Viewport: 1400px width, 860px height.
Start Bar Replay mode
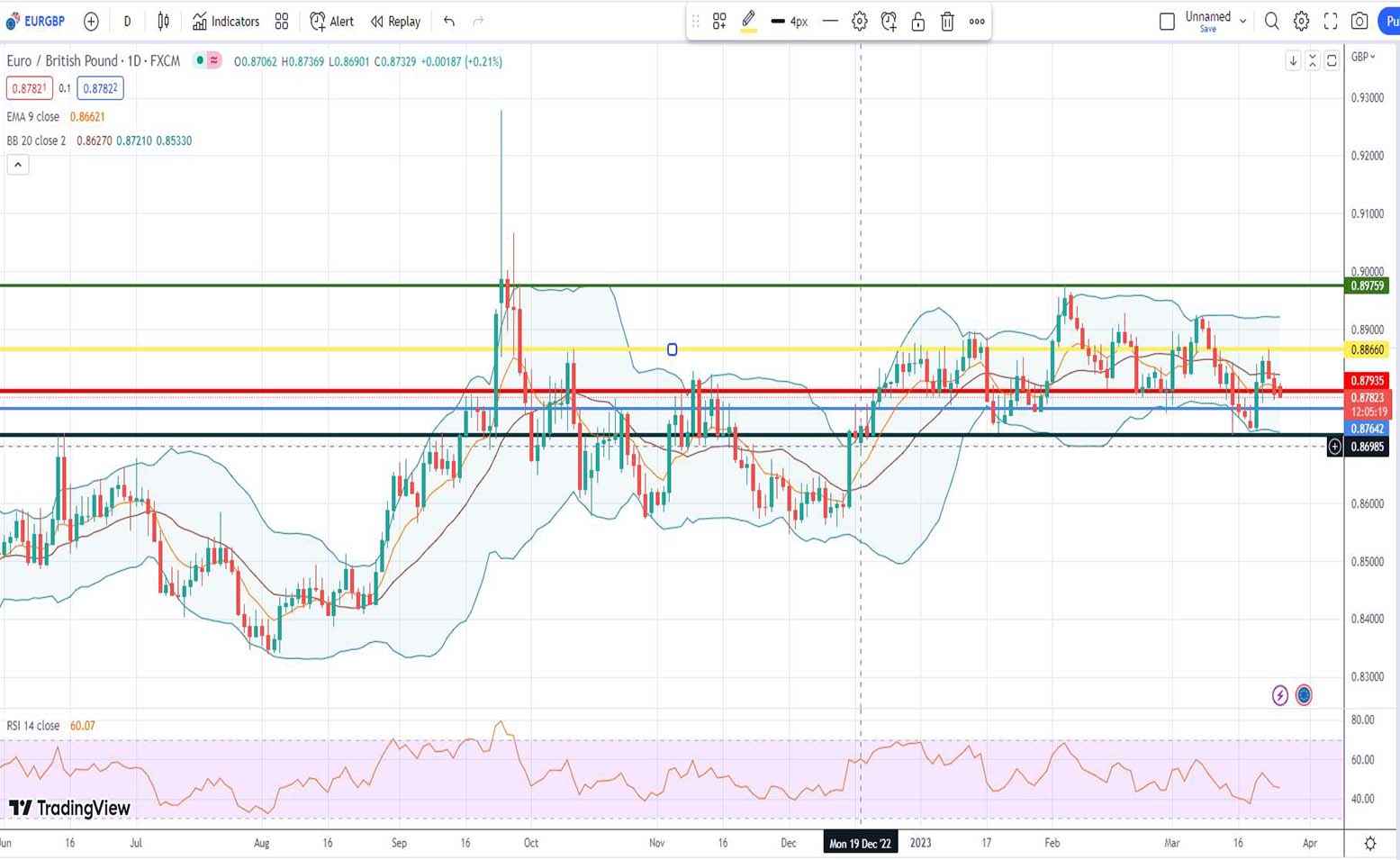[395, 21]
